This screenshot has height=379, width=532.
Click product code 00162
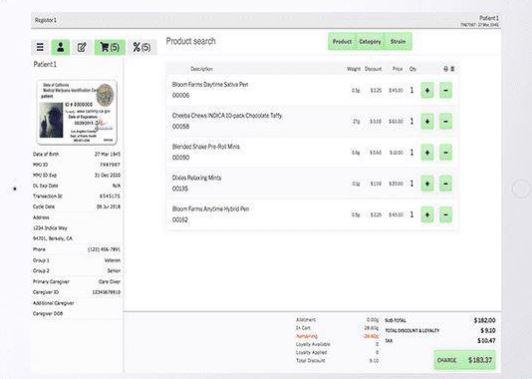pos(180,220)
